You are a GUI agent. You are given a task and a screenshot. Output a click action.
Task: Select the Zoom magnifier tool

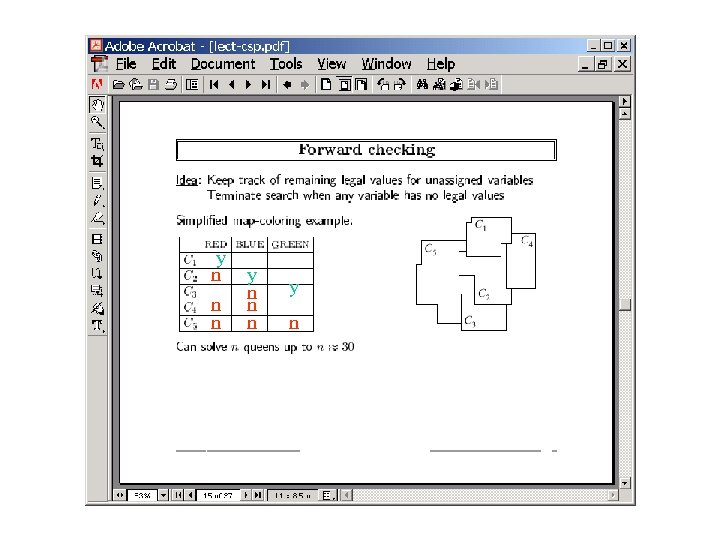(97, 123)
